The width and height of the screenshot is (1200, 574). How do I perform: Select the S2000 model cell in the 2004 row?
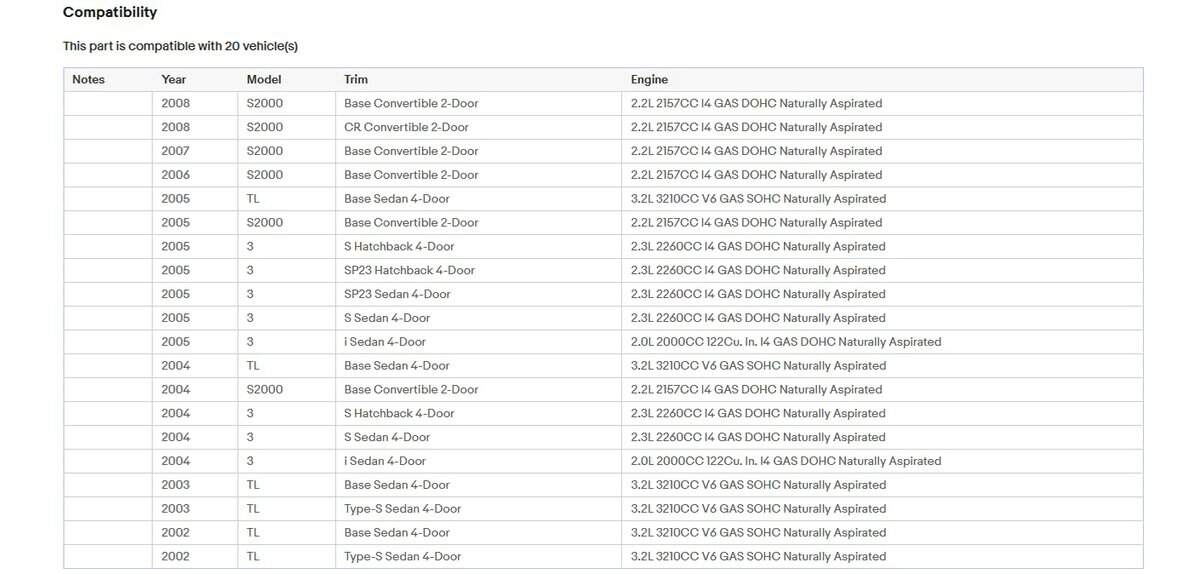(265, 390)
